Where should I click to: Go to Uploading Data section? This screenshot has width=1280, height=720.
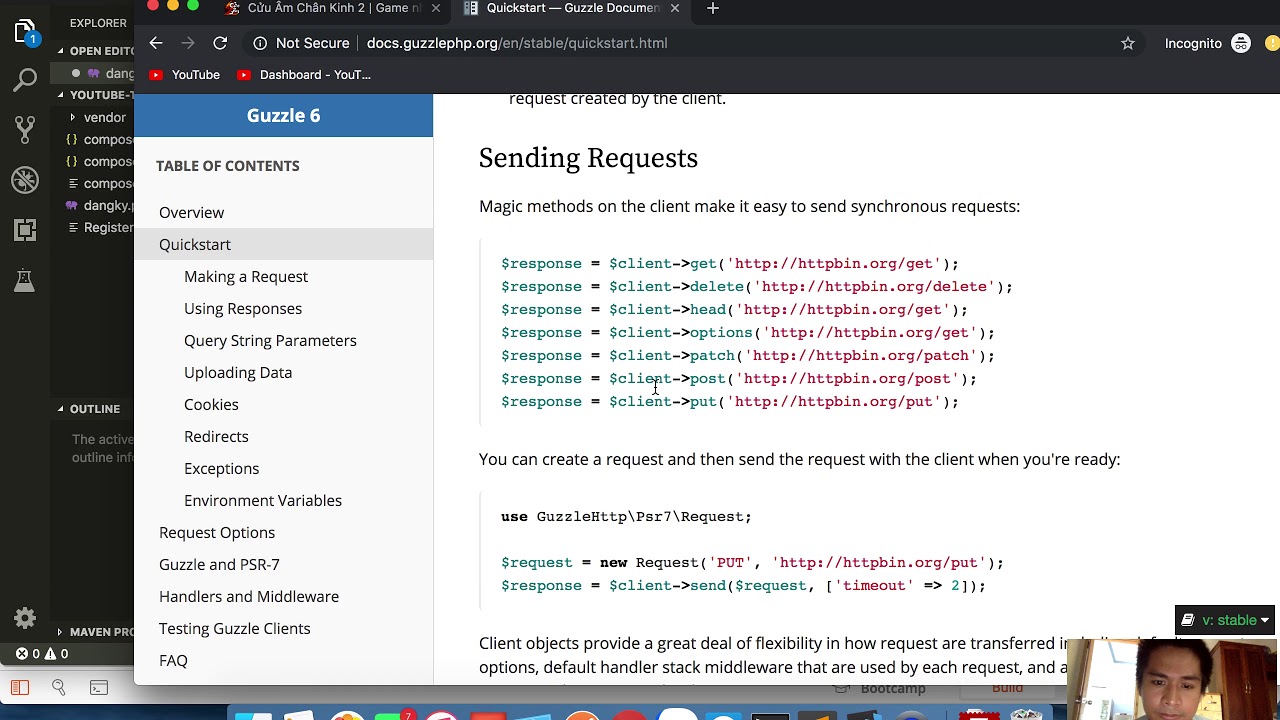coord(238,372)
